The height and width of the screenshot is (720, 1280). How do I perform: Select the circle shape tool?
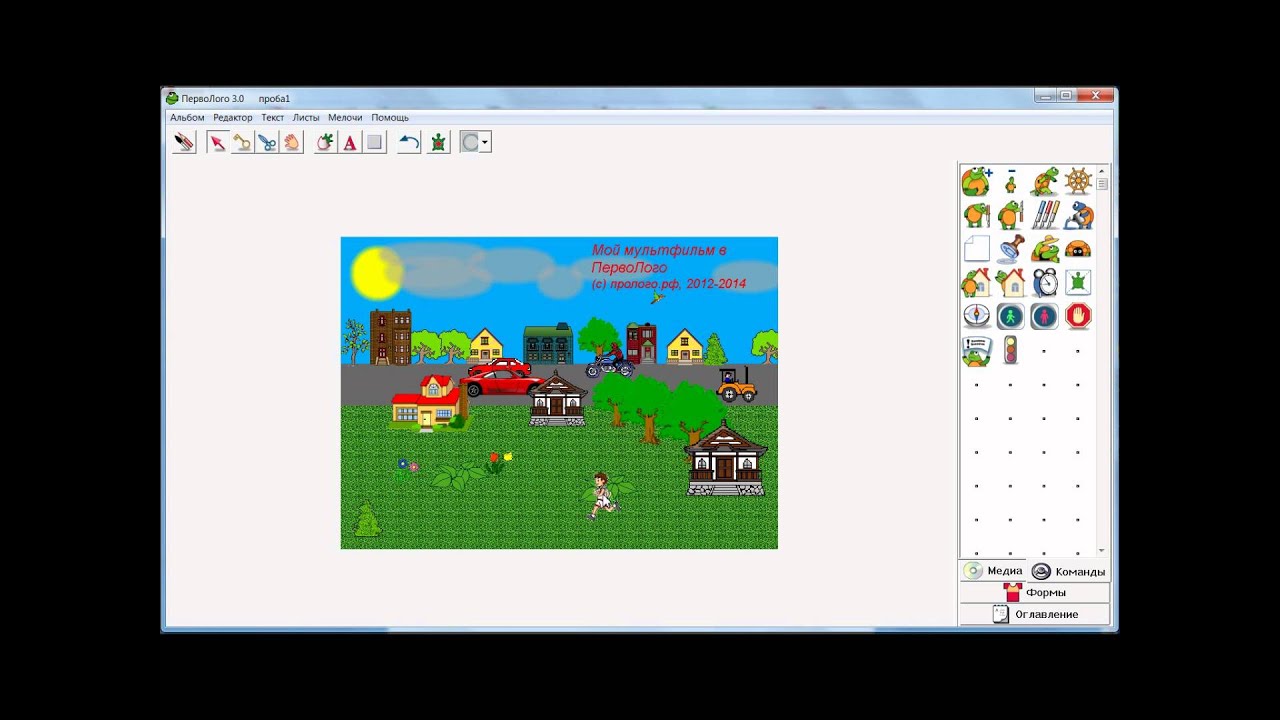[x=470, y=142]
